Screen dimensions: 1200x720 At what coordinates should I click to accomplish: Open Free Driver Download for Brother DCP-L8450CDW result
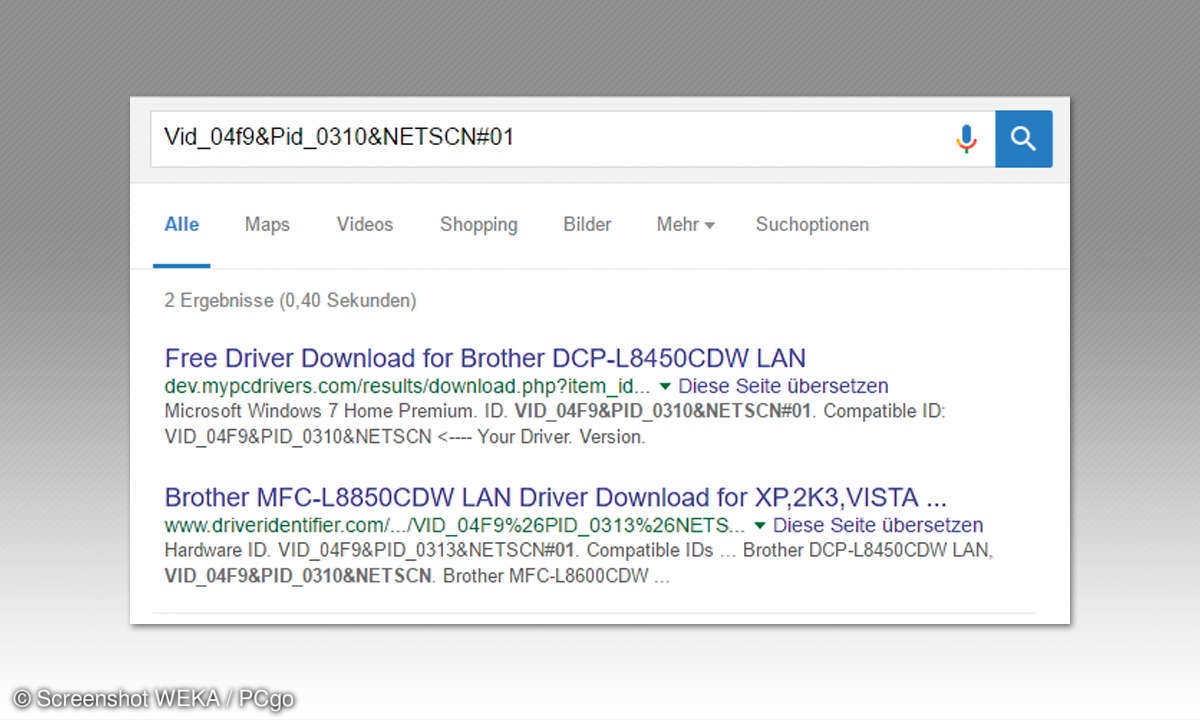tap(485, 358)
